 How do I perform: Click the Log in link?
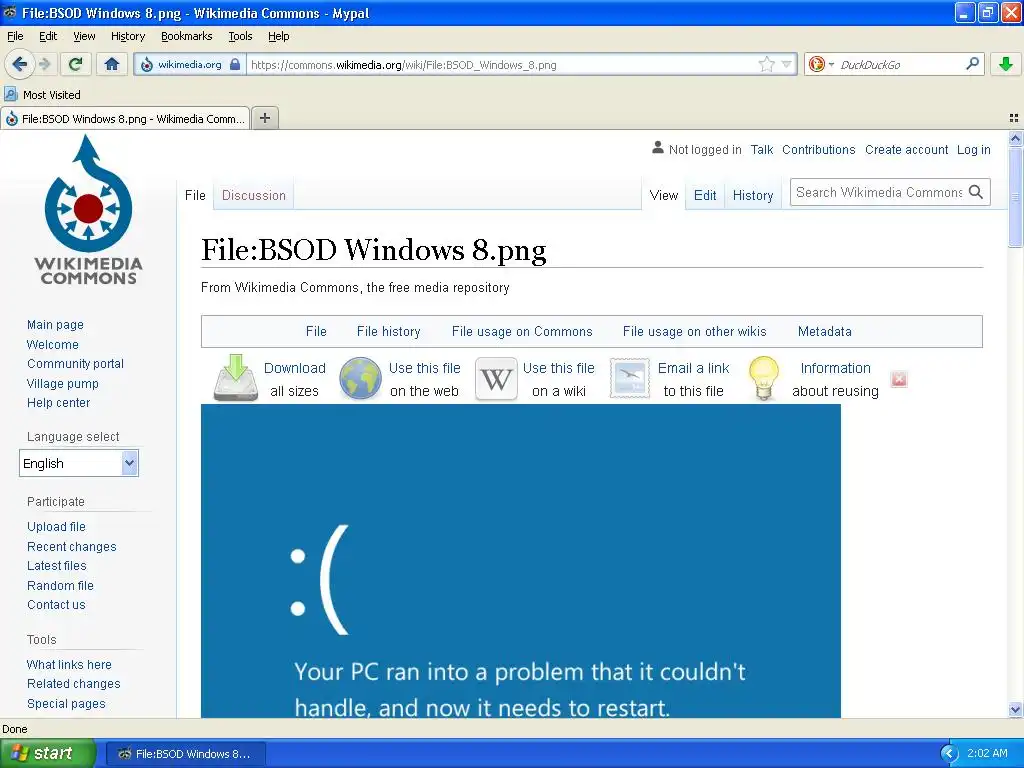click(973, 150)
